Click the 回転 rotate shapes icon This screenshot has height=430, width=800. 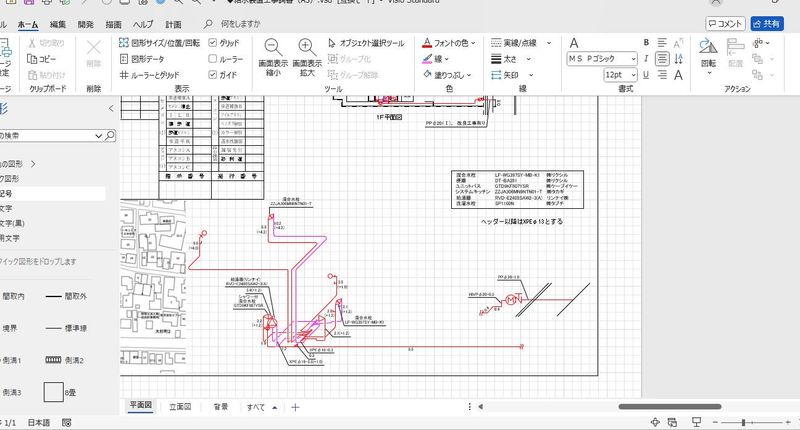[708, 46]
